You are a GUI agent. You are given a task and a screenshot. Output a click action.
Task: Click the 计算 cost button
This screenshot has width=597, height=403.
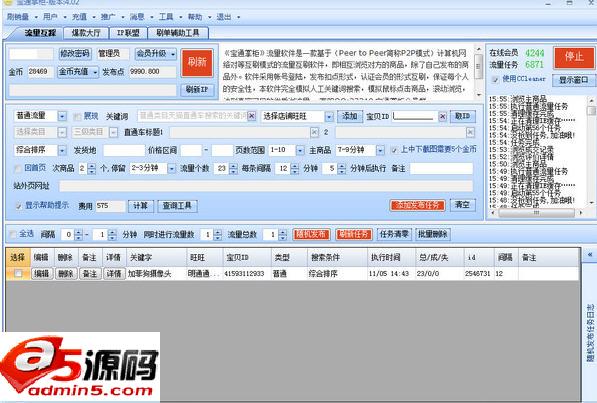(140, 206)
